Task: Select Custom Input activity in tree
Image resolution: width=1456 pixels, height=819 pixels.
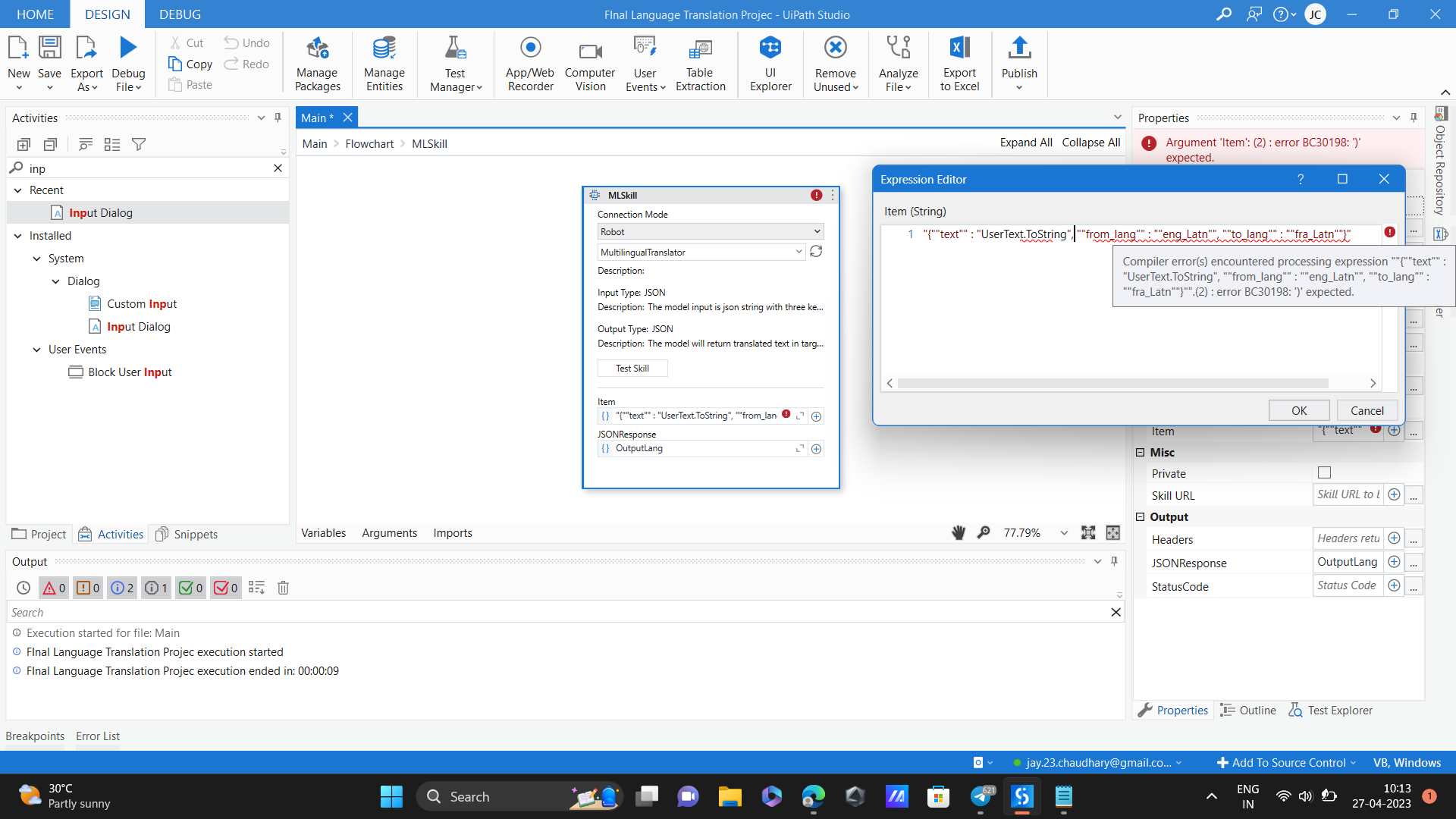Action: [142, 304]
